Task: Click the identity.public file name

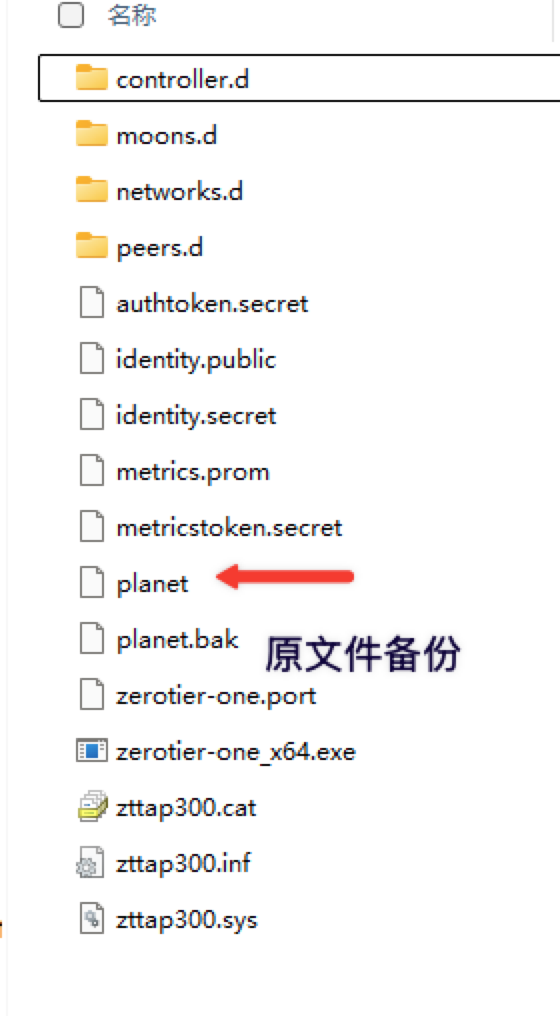Action: (196, 360)
